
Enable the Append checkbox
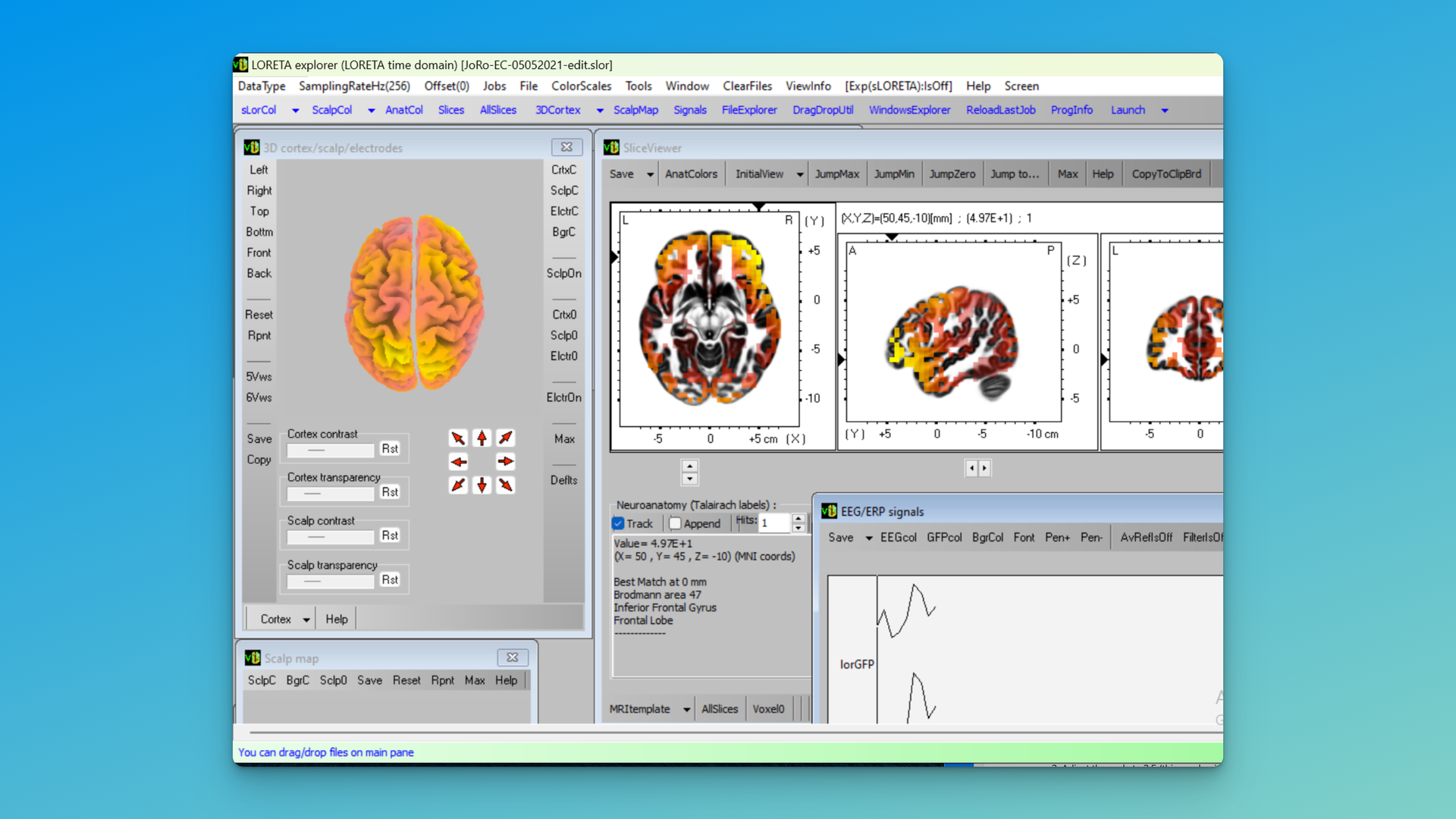[675, 523]
